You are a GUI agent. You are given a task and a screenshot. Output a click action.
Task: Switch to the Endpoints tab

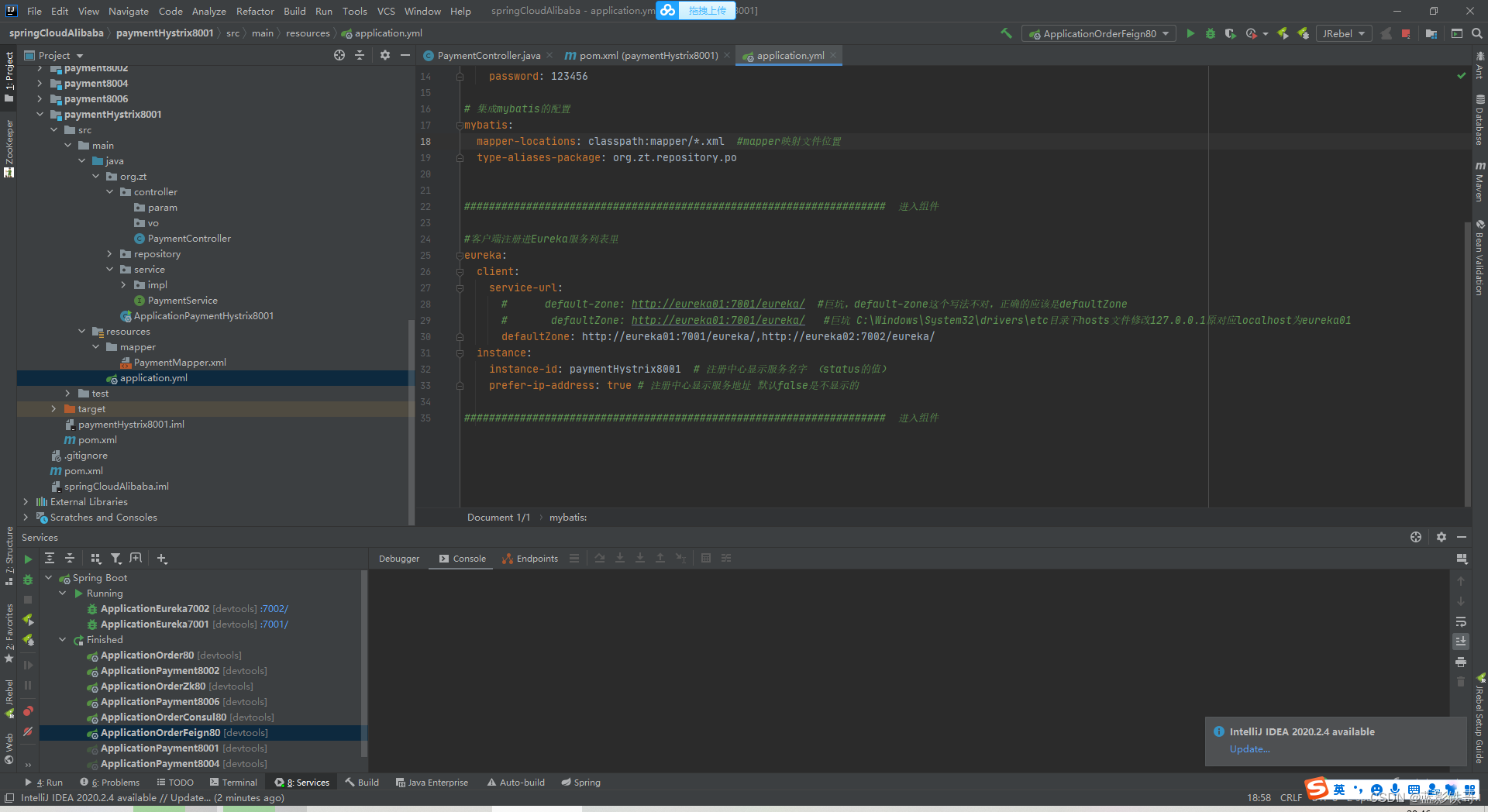pos(530,559)
